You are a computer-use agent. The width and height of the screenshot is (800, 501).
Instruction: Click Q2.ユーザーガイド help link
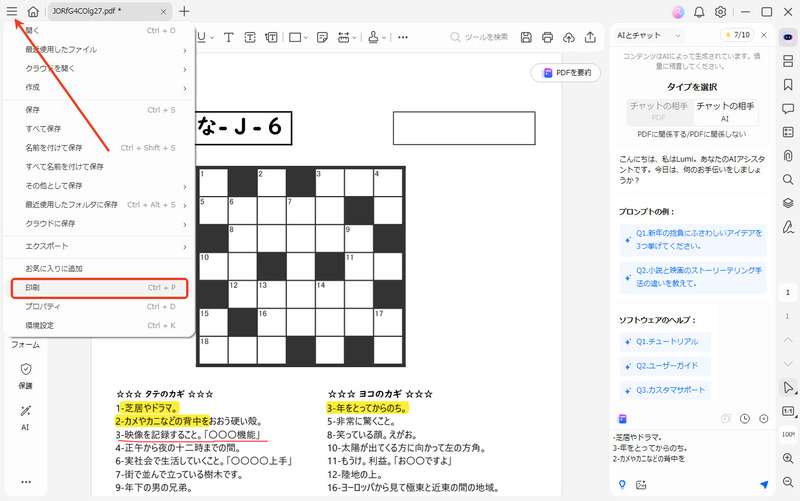pos(665,365)
